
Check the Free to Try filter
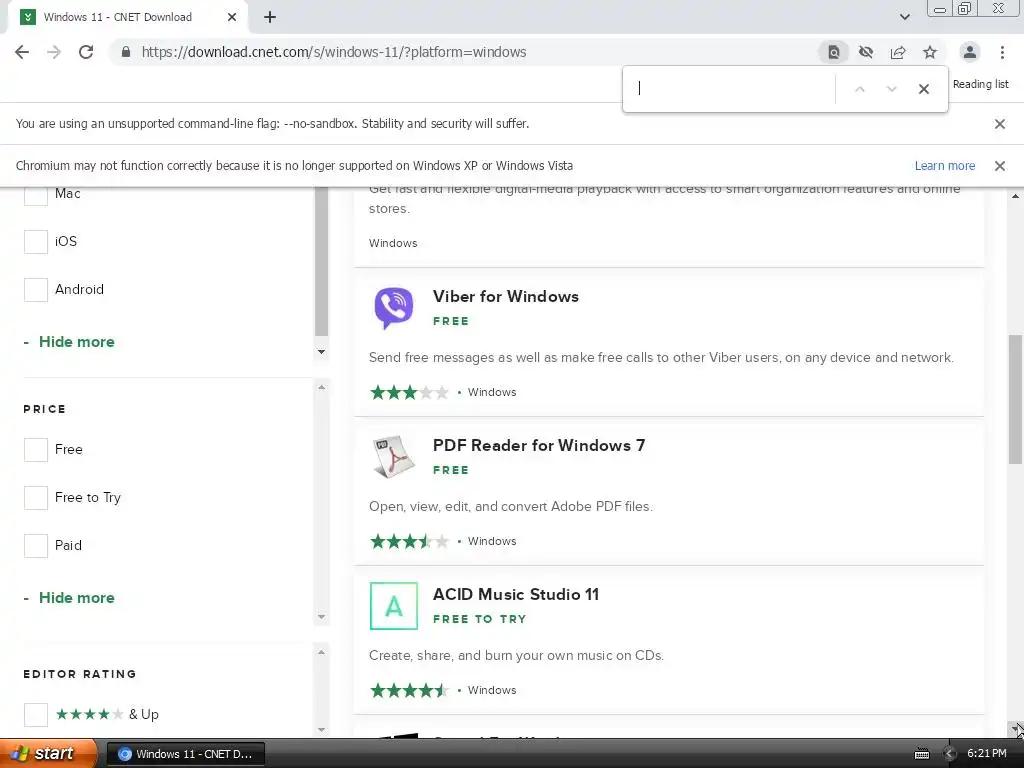click(36, 498)
